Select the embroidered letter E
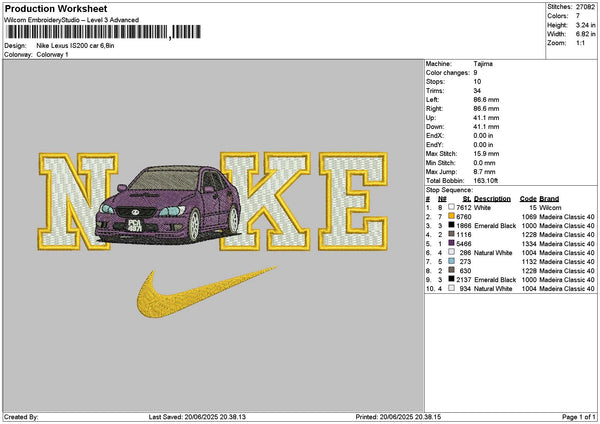The width and height of the screenshot is (600, 424). (x=354, y=201)
